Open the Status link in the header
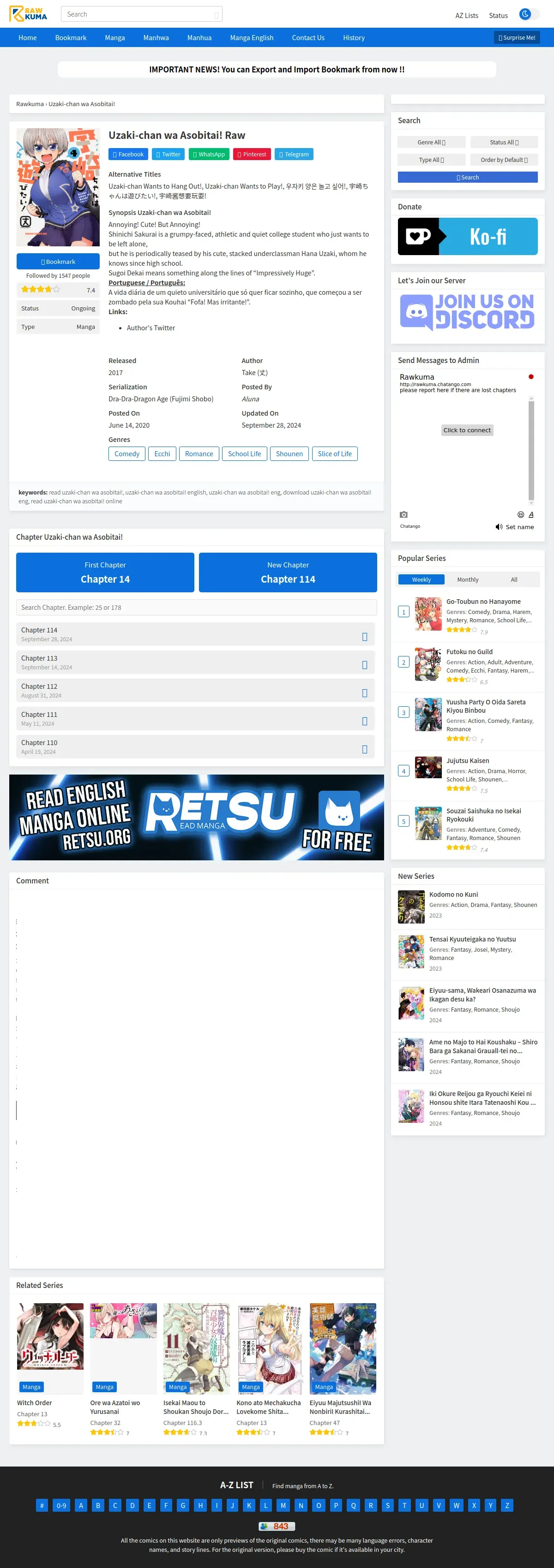This screenshot has width=554, height=1568. pyautogui.click(x=498, y=16)
